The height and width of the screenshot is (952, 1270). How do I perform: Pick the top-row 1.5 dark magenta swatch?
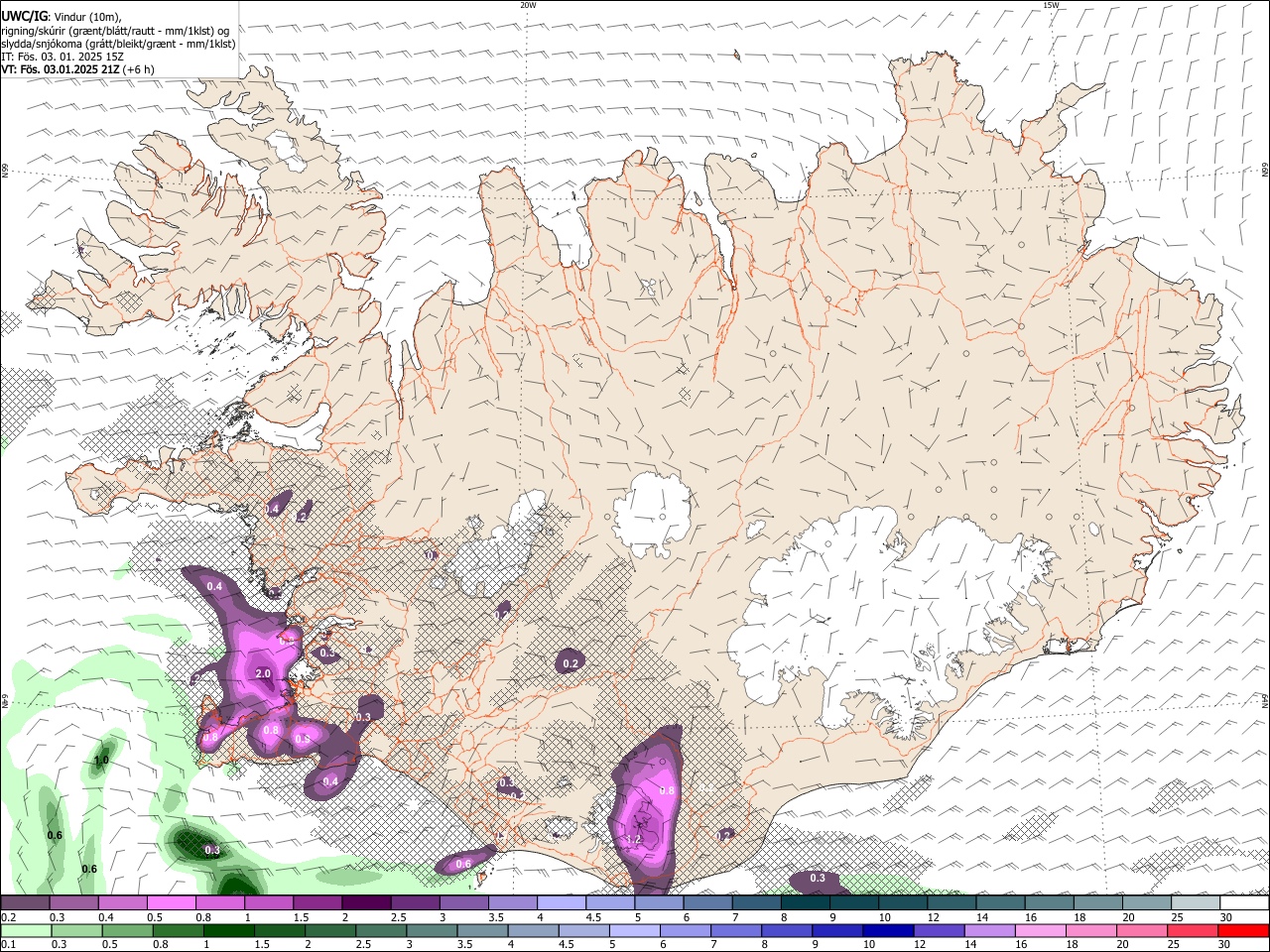[x=317, y=902]
